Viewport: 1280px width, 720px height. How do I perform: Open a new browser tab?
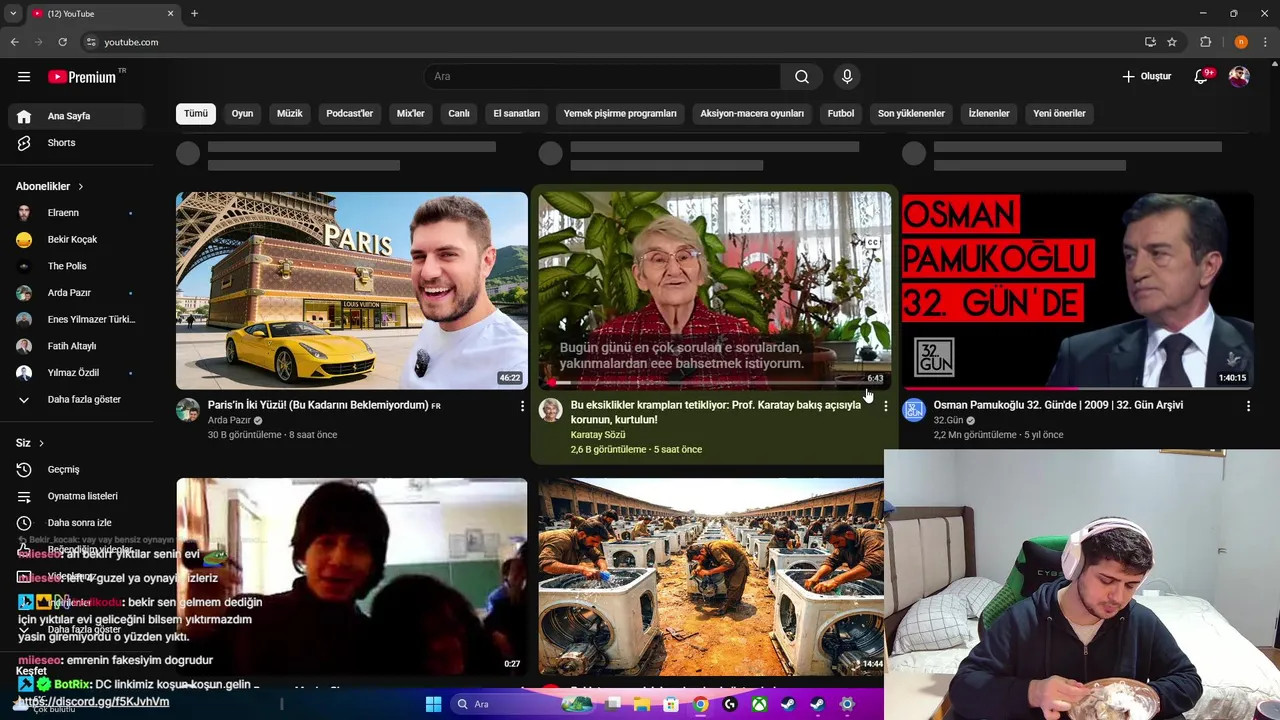tap(194, 13)
